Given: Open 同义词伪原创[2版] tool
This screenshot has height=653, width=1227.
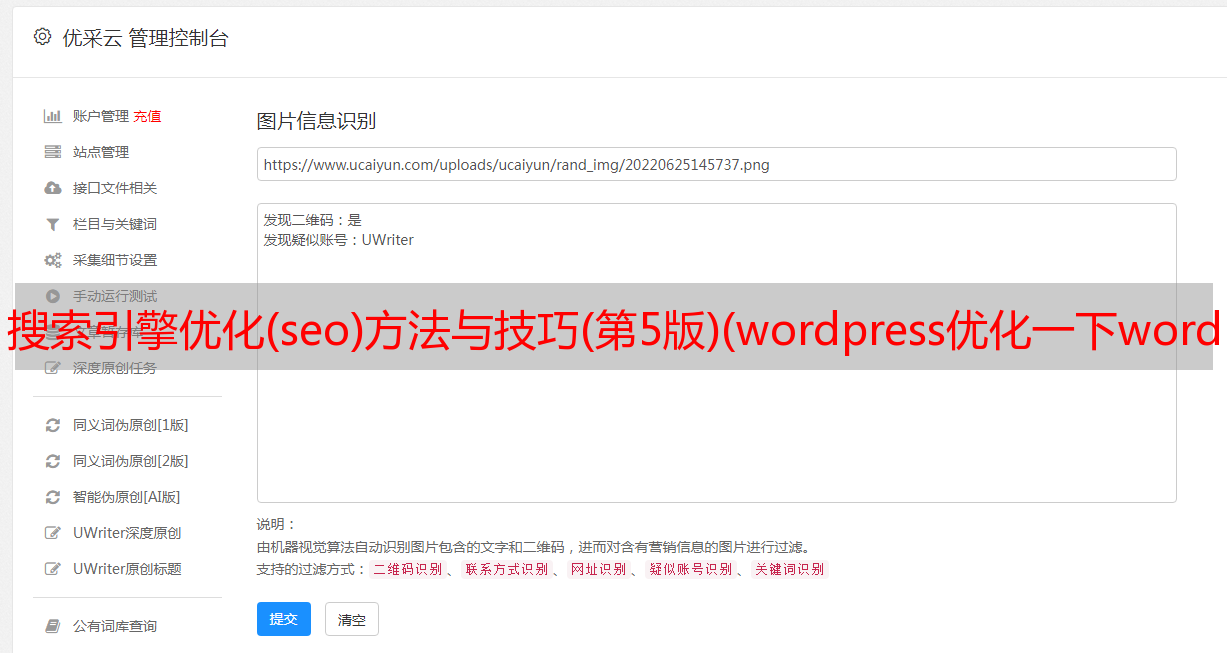Looking at the screenshot, I should coord(131,461).
